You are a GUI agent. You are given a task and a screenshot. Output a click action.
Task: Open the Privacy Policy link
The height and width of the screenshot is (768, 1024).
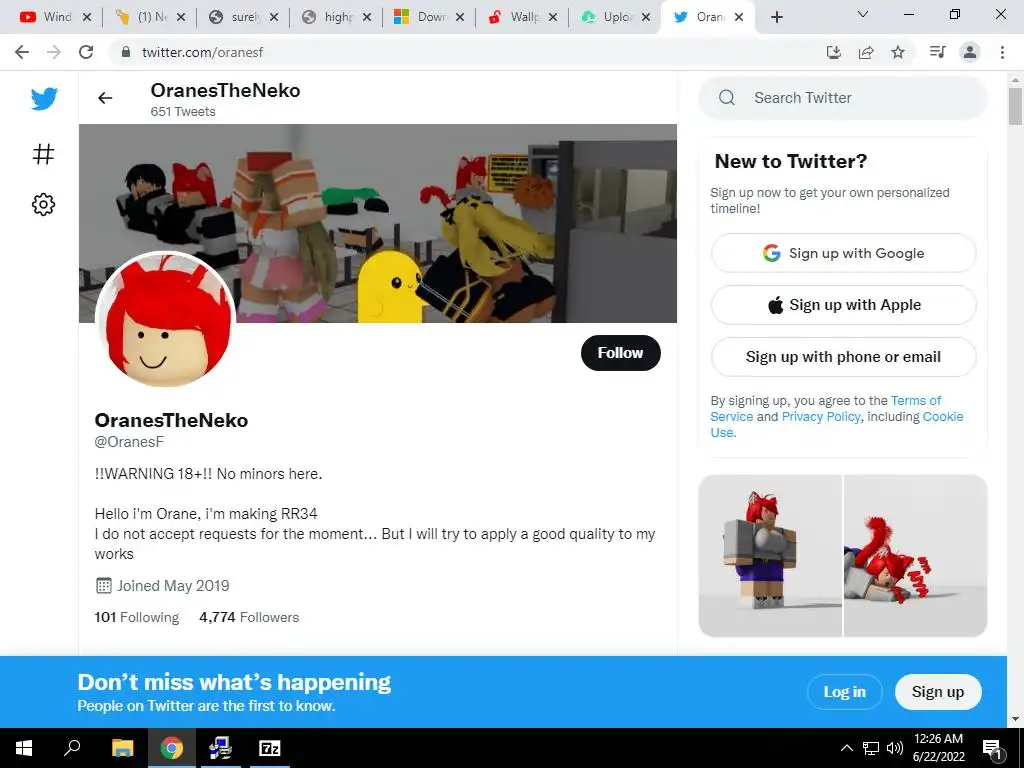(x=821, y=417)
